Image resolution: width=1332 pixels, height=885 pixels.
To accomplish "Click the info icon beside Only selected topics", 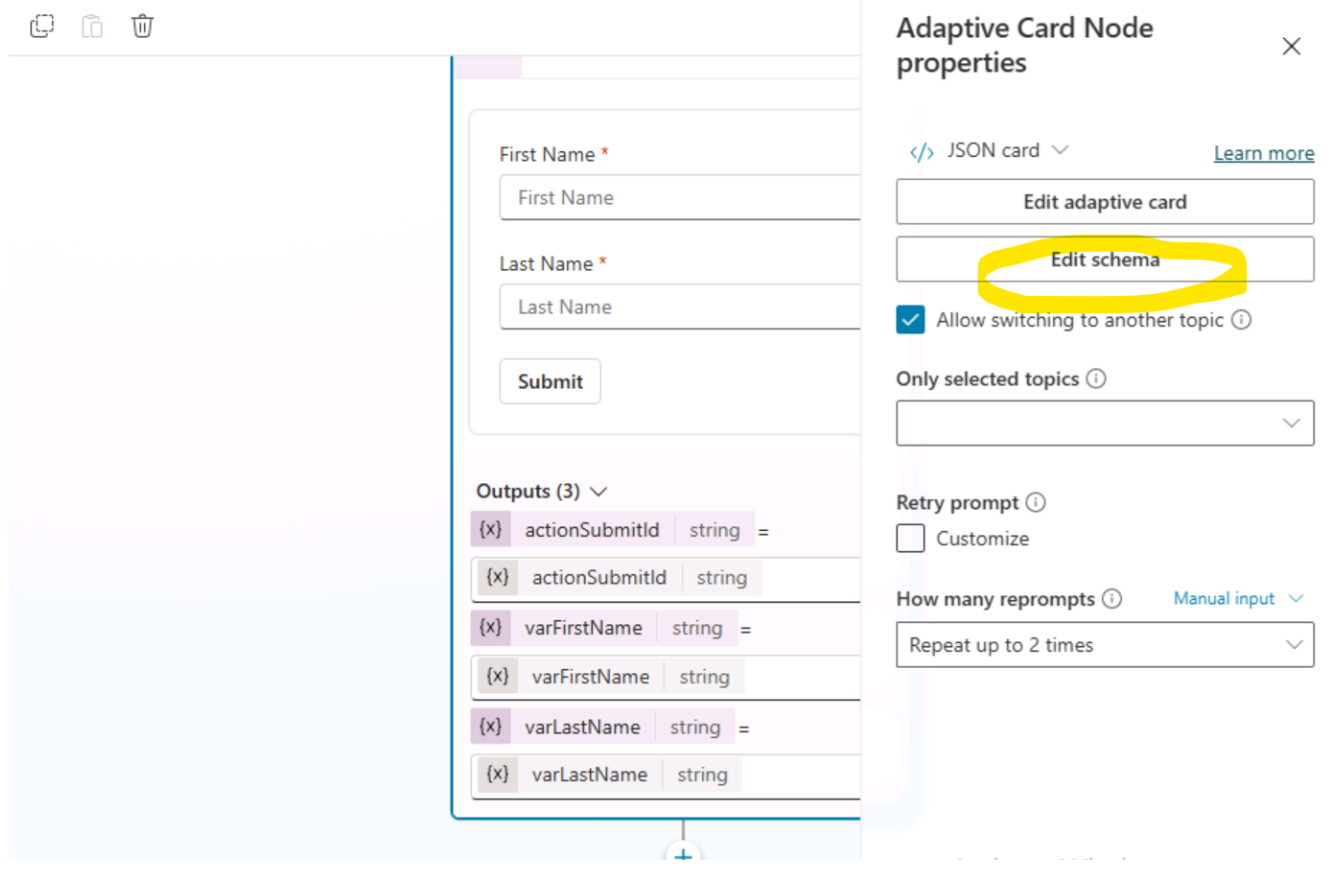I will click(1096, 379).
